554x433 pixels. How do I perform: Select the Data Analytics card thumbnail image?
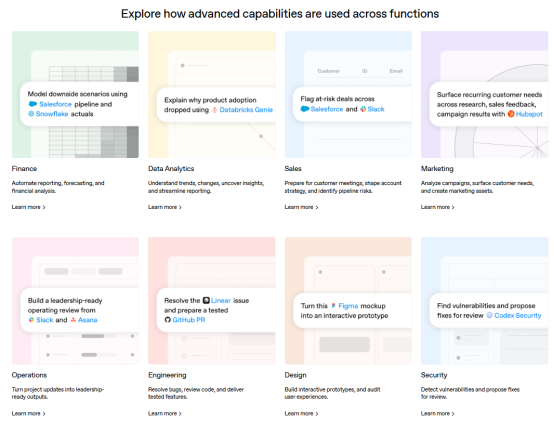coord(212,94)
